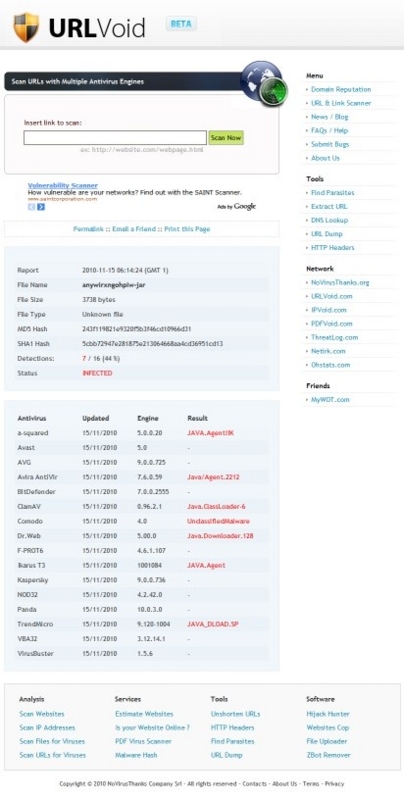
Task: Open Scan Websites footer link
Action: 42,714
